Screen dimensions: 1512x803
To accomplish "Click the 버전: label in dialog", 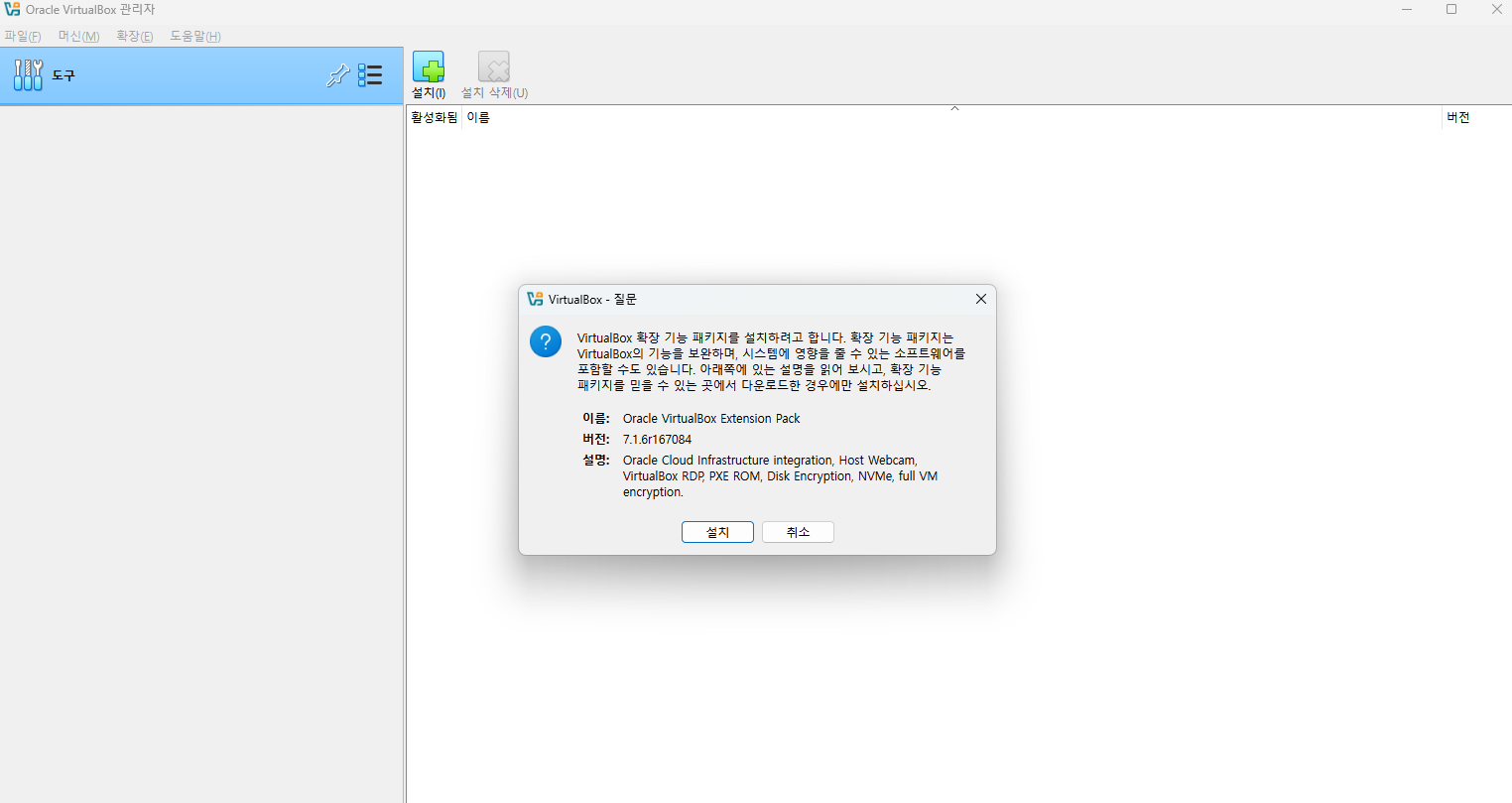I will pyautogui.click(x=596, y=440).
